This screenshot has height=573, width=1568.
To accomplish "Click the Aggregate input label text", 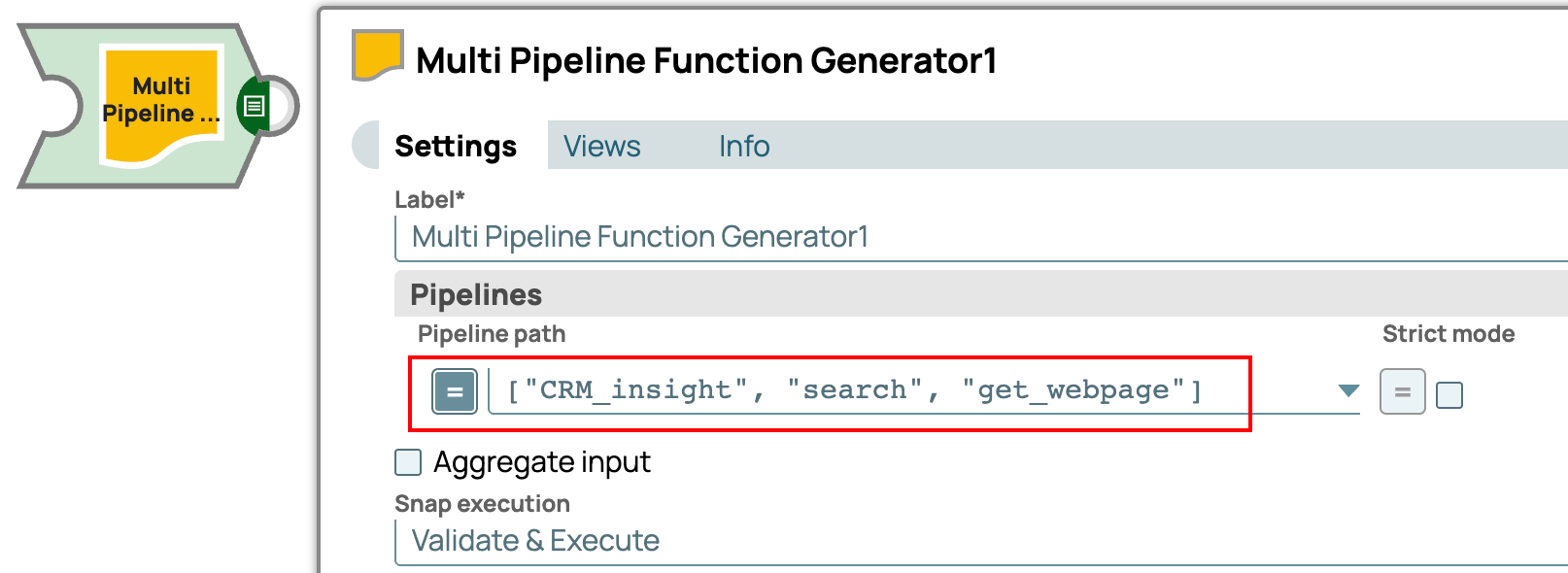I will coord(542,462).
